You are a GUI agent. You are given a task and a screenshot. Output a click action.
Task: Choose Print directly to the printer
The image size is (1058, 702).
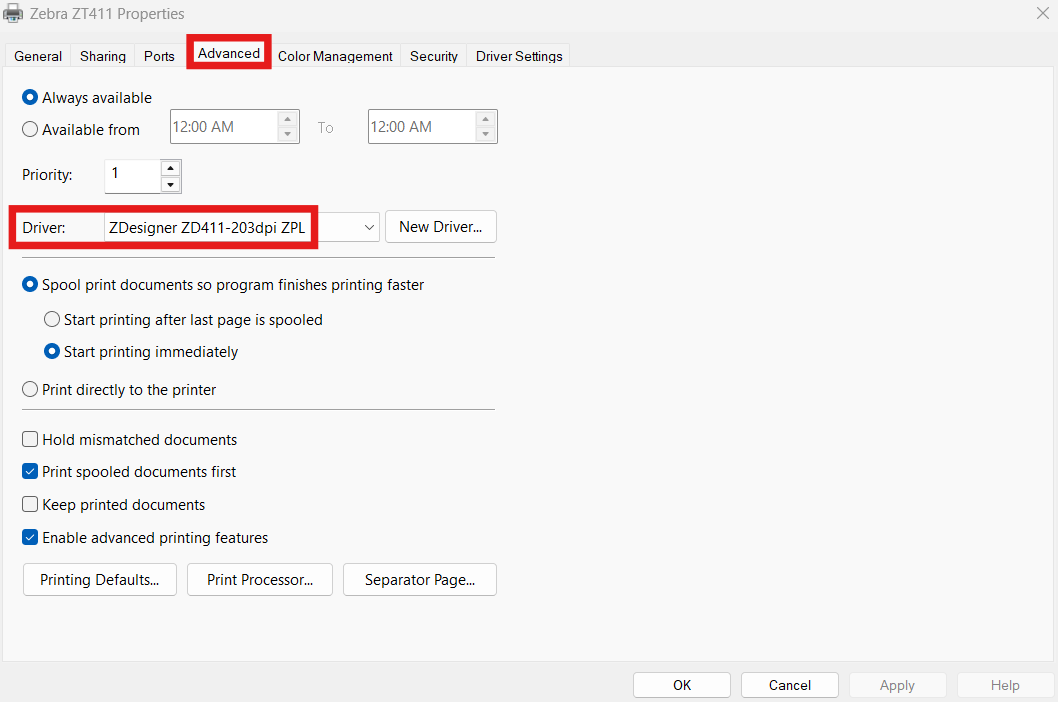pyautogui.click(x=30, y=390)
